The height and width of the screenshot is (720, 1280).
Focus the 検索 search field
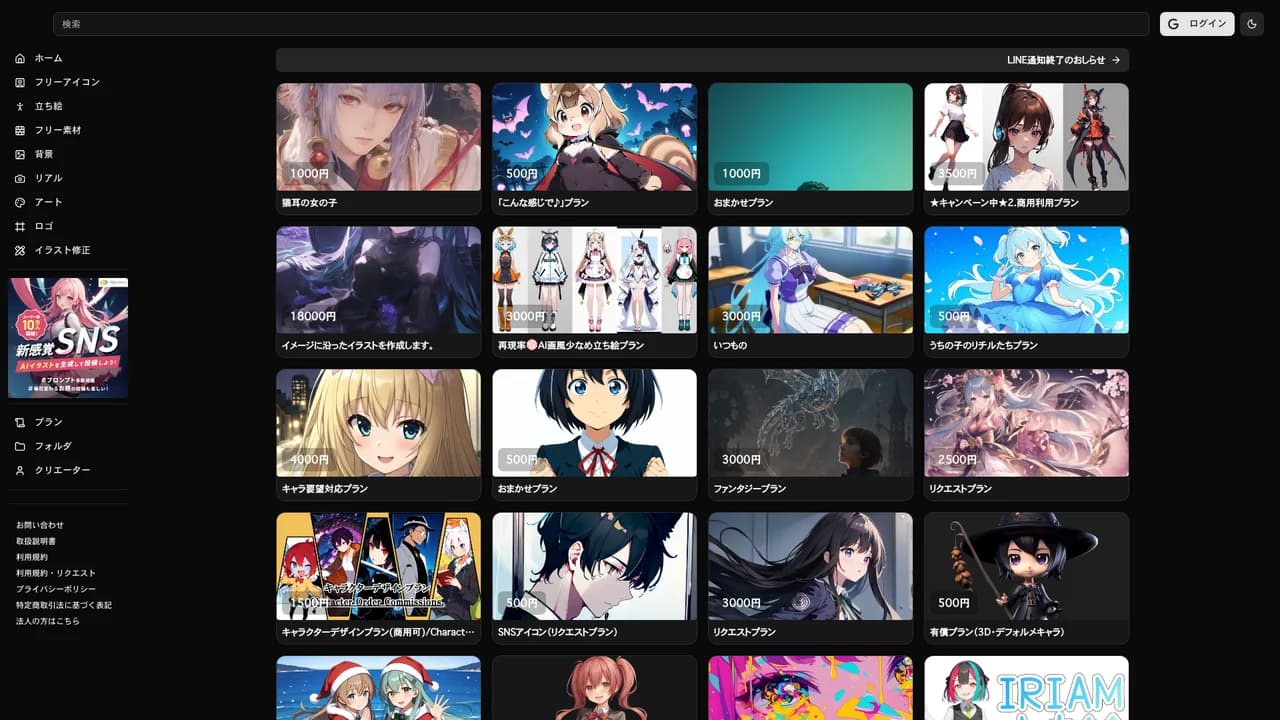601,24
